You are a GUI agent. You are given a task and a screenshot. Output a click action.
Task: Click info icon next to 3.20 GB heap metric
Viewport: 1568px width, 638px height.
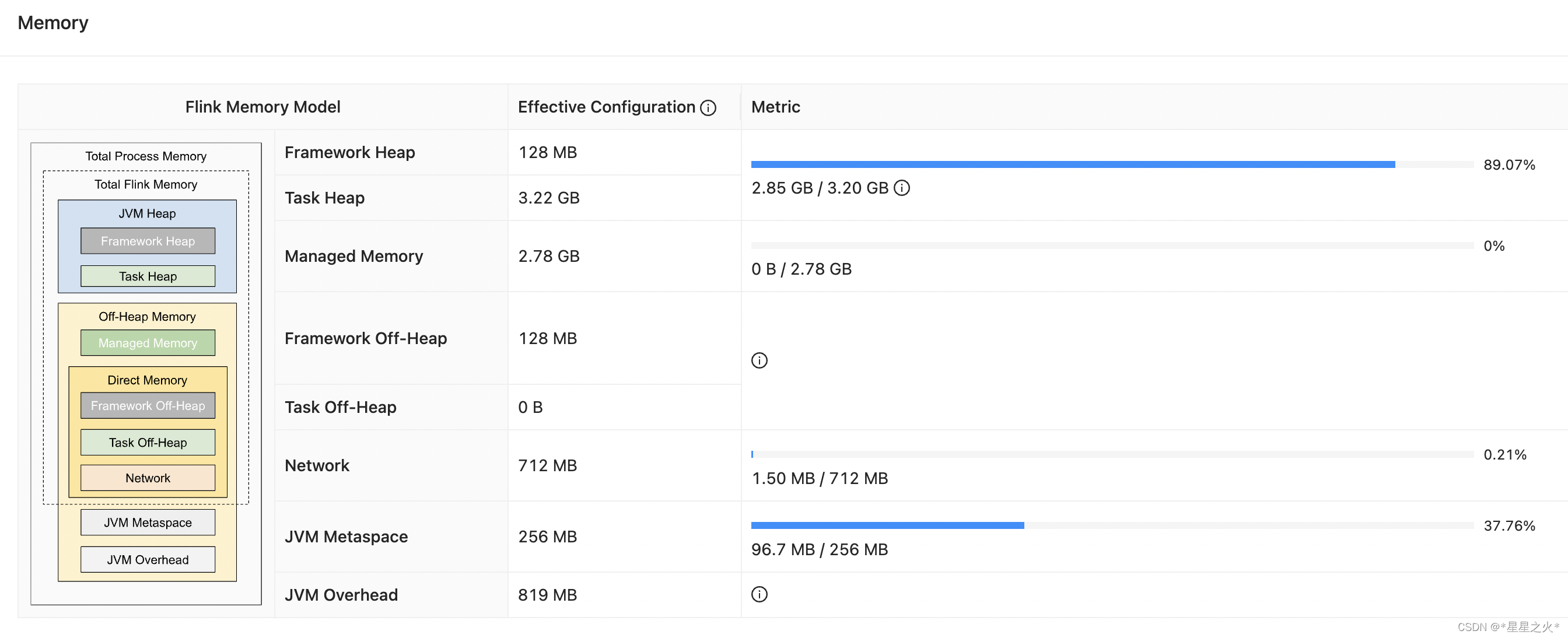tap(901, 188)
